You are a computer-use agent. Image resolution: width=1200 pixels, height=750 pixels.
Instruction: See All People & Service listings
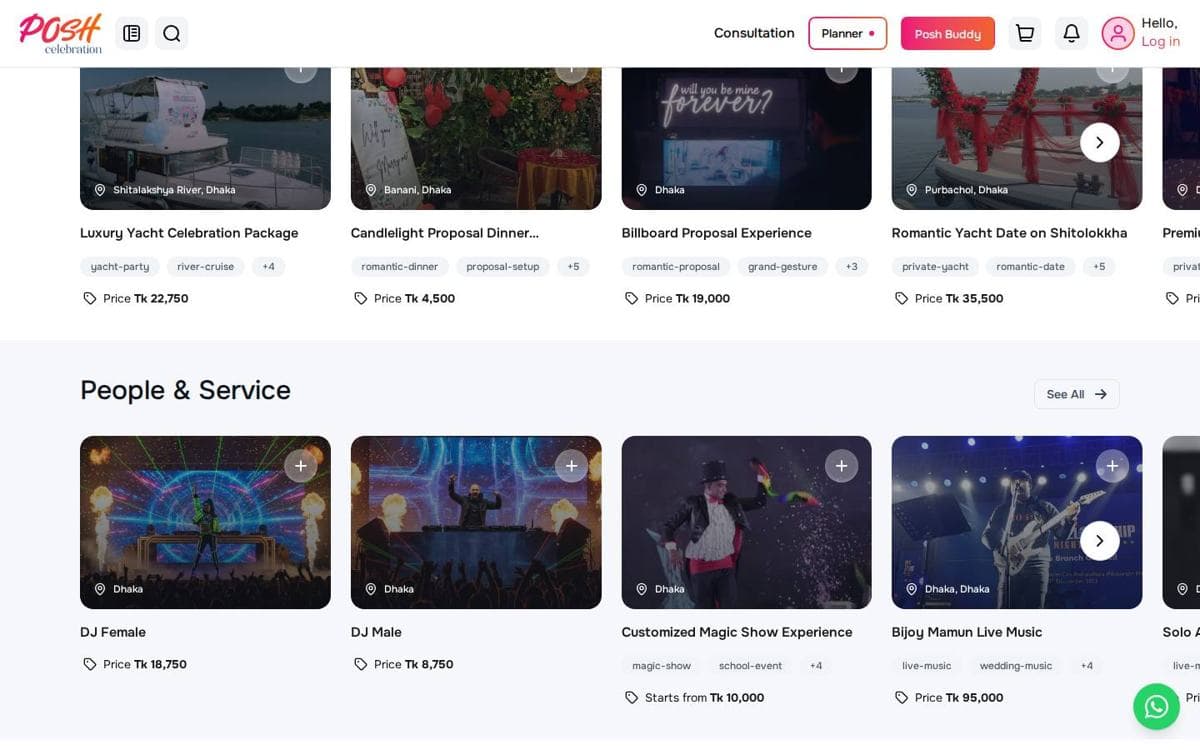click(1077, 394)
